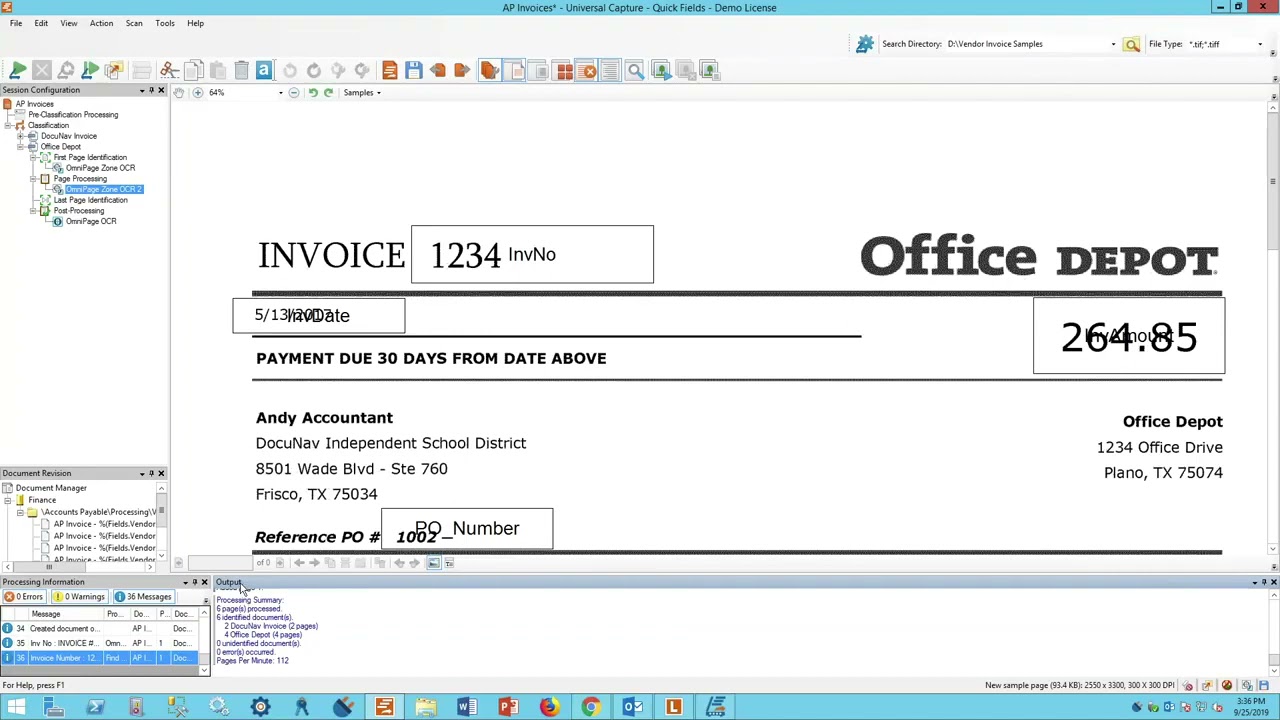Click the gear capture settings icon
Screen dimensions: 1280x720
coord(865,44)
